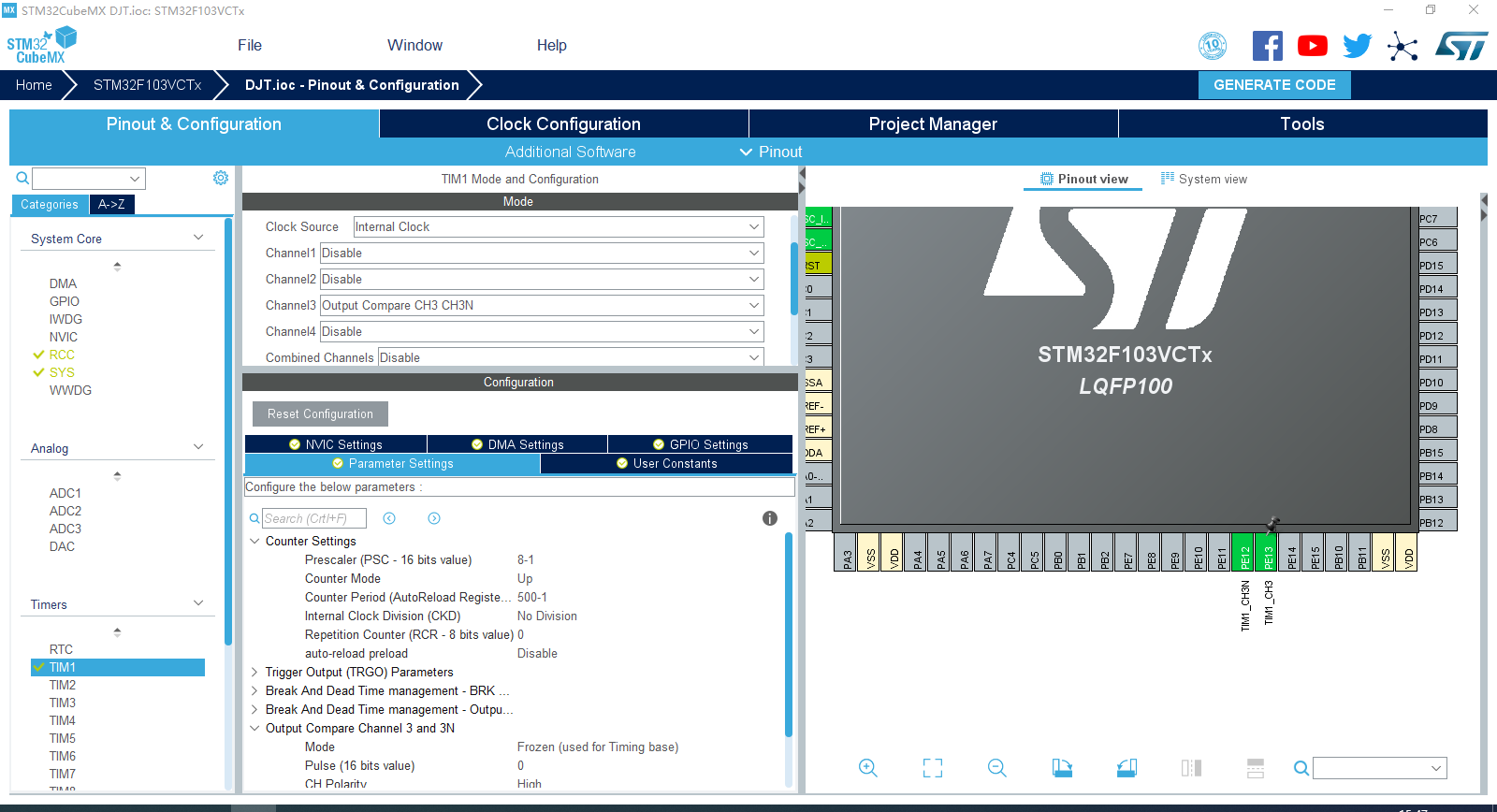Open the Combined Channels dropdown
This screenshot has width=1497, height=812.
pos(571,357)
